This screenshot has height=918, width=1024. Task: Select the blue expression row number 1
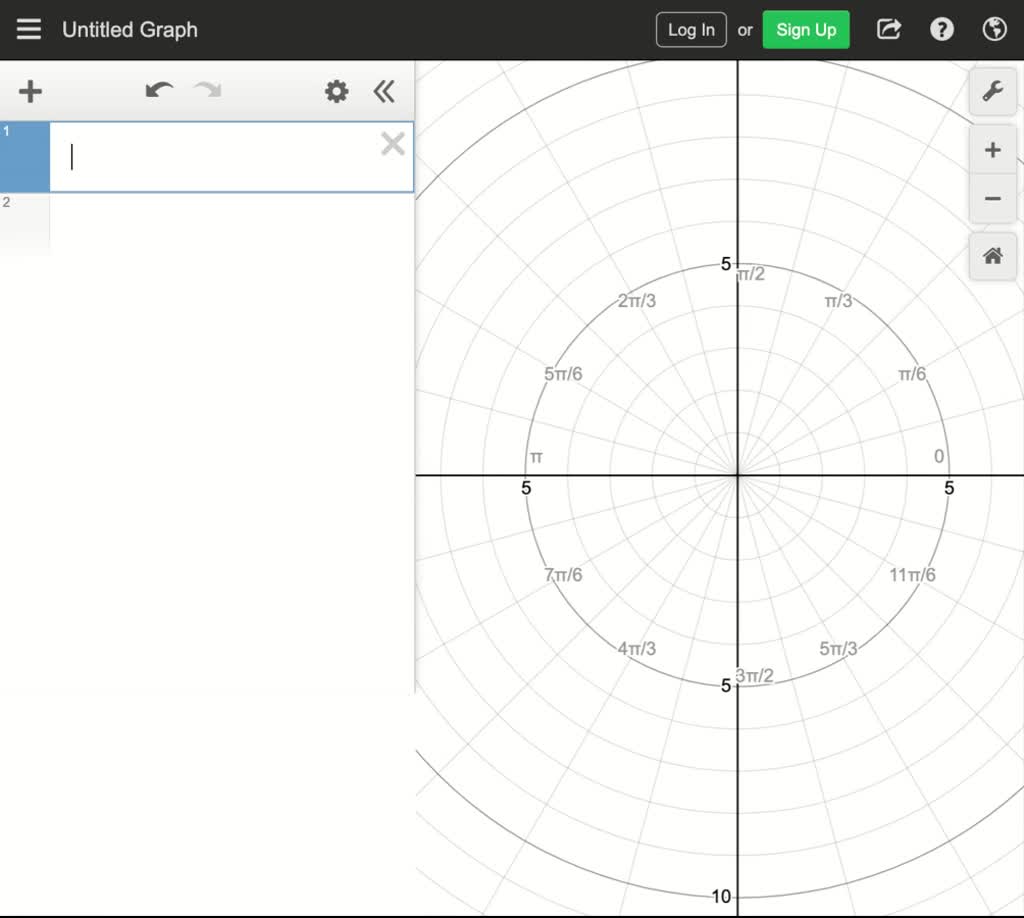point(25,157)
